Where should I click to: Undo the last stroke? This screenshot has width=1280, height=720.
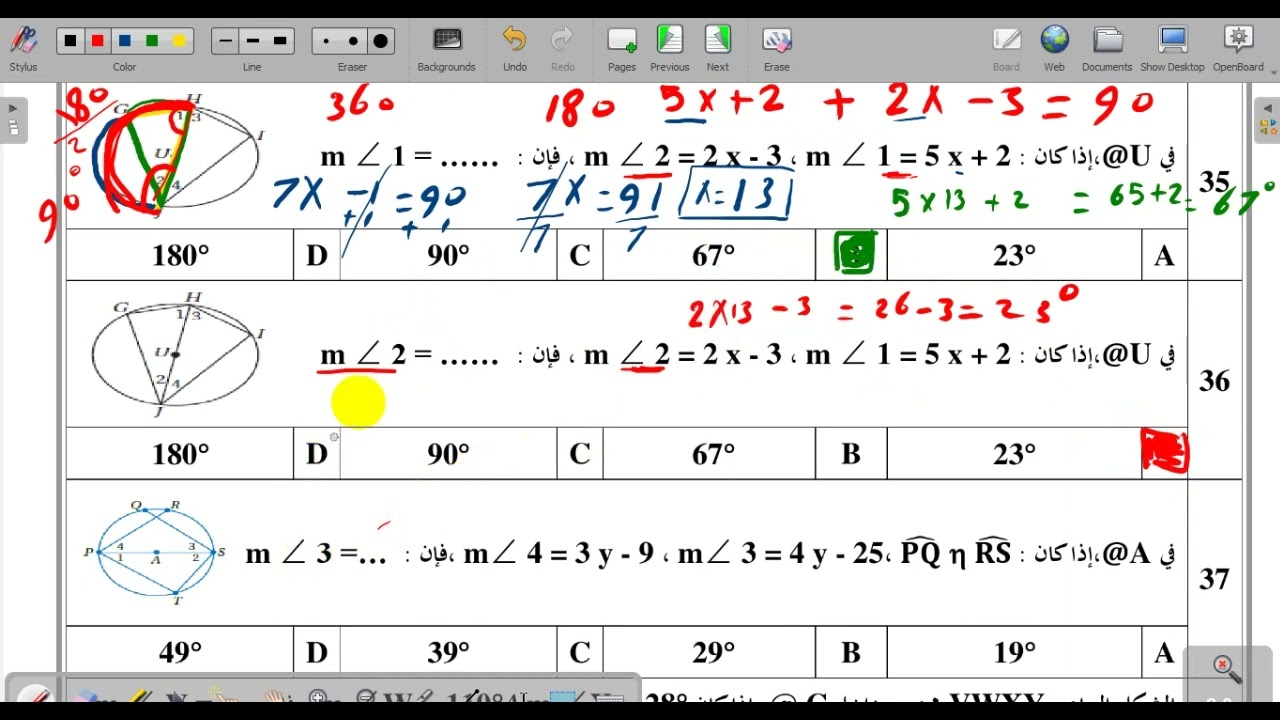click(x=514, y=47)
